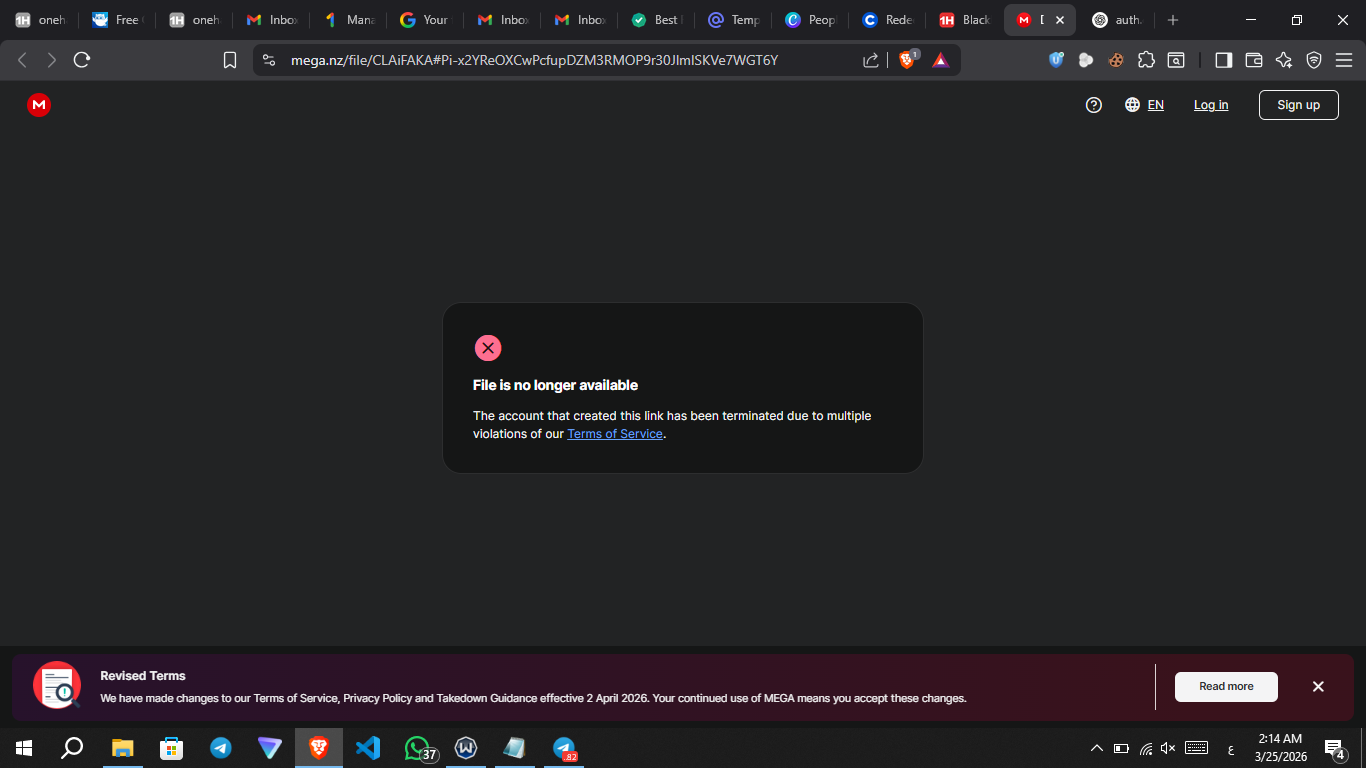Open the Terms of Service link
The image size is (1366, 768).
point(614,434)
